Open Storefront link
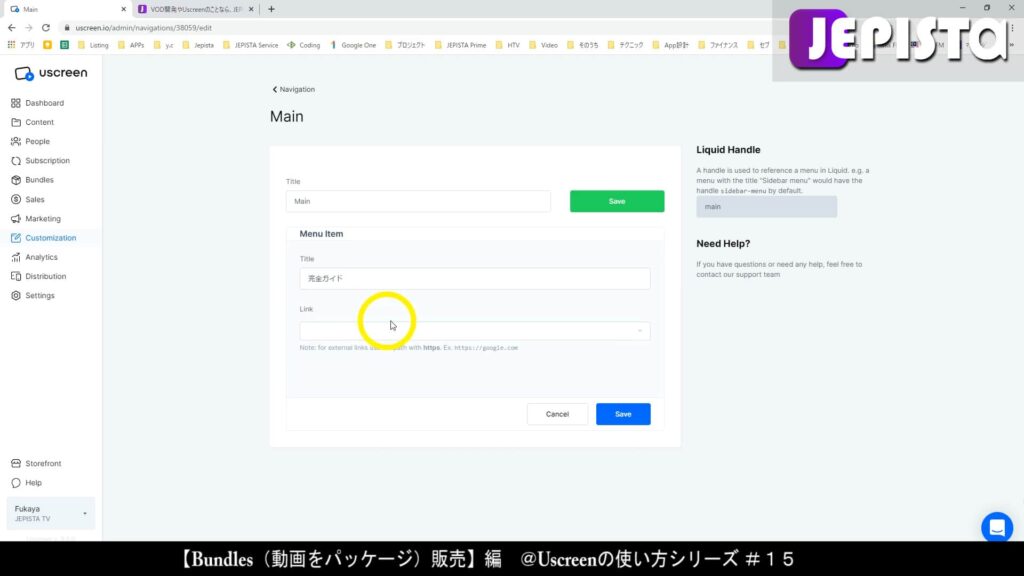 pyautogui.click(x=43, y=464)
